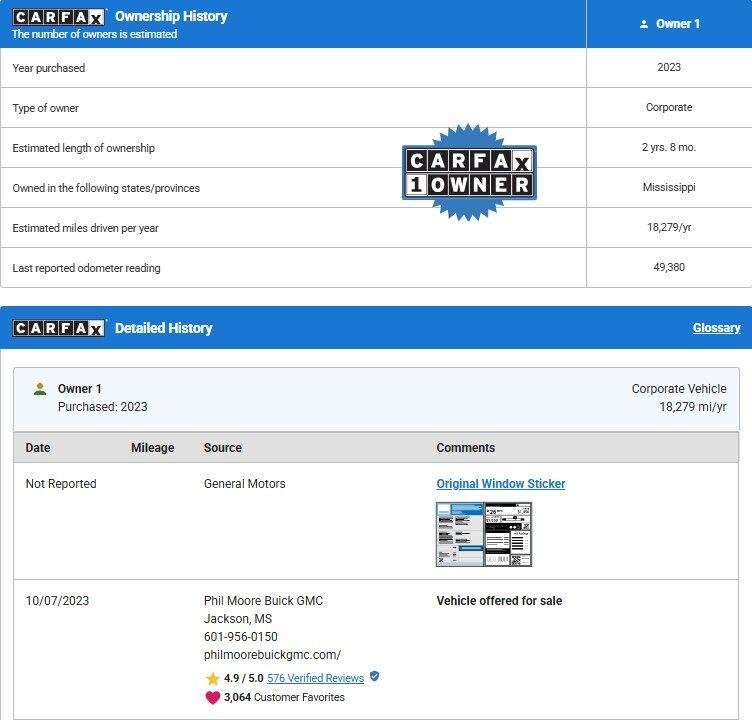Click the Purchased: 2023 text
This screenshot has width=752, height=720.
click(103, 407)
